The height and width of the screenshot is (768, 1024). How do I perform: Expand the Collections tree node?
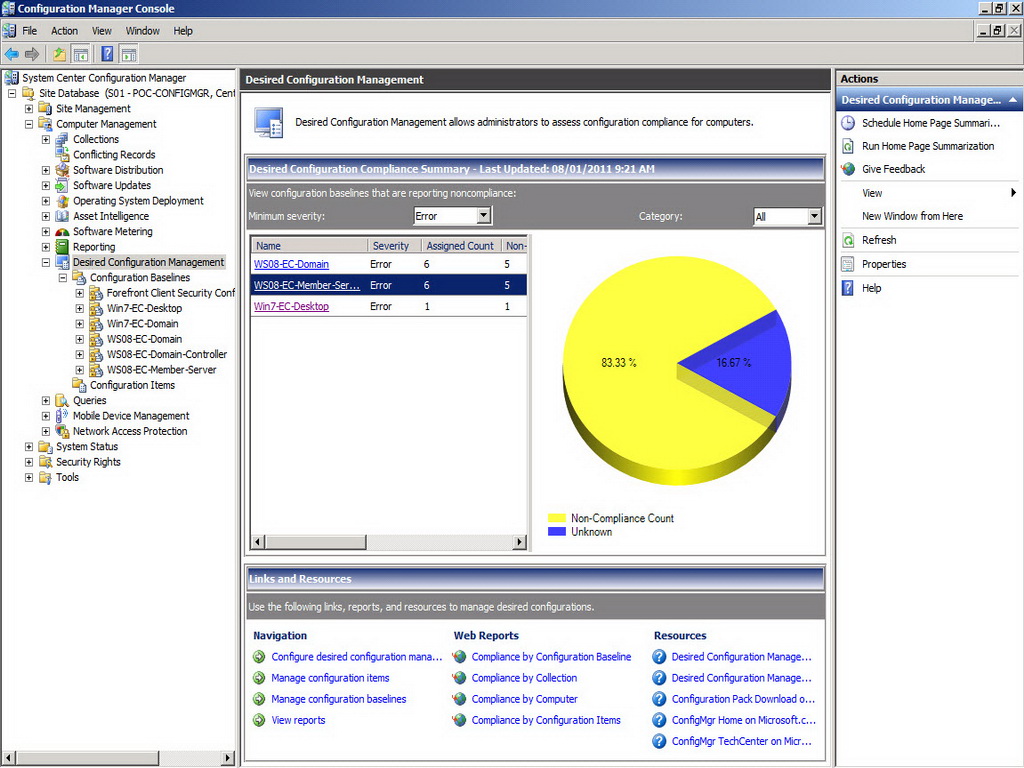(x=46, y=139)
